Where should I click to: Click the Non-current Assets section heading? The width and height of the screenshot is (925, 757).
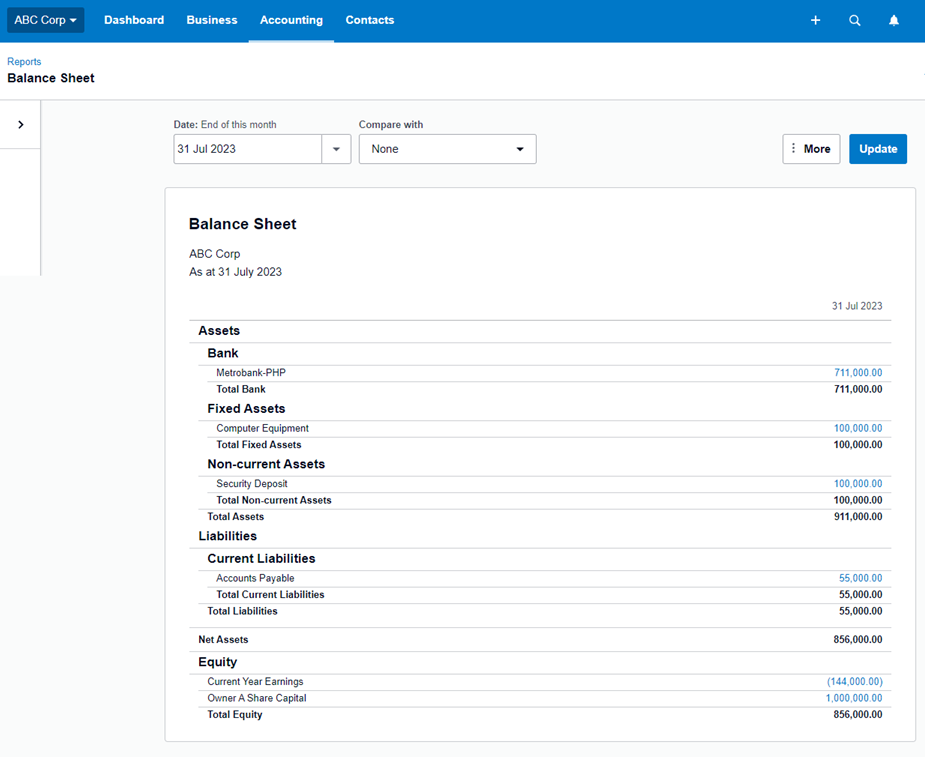[x=266, y=464]
